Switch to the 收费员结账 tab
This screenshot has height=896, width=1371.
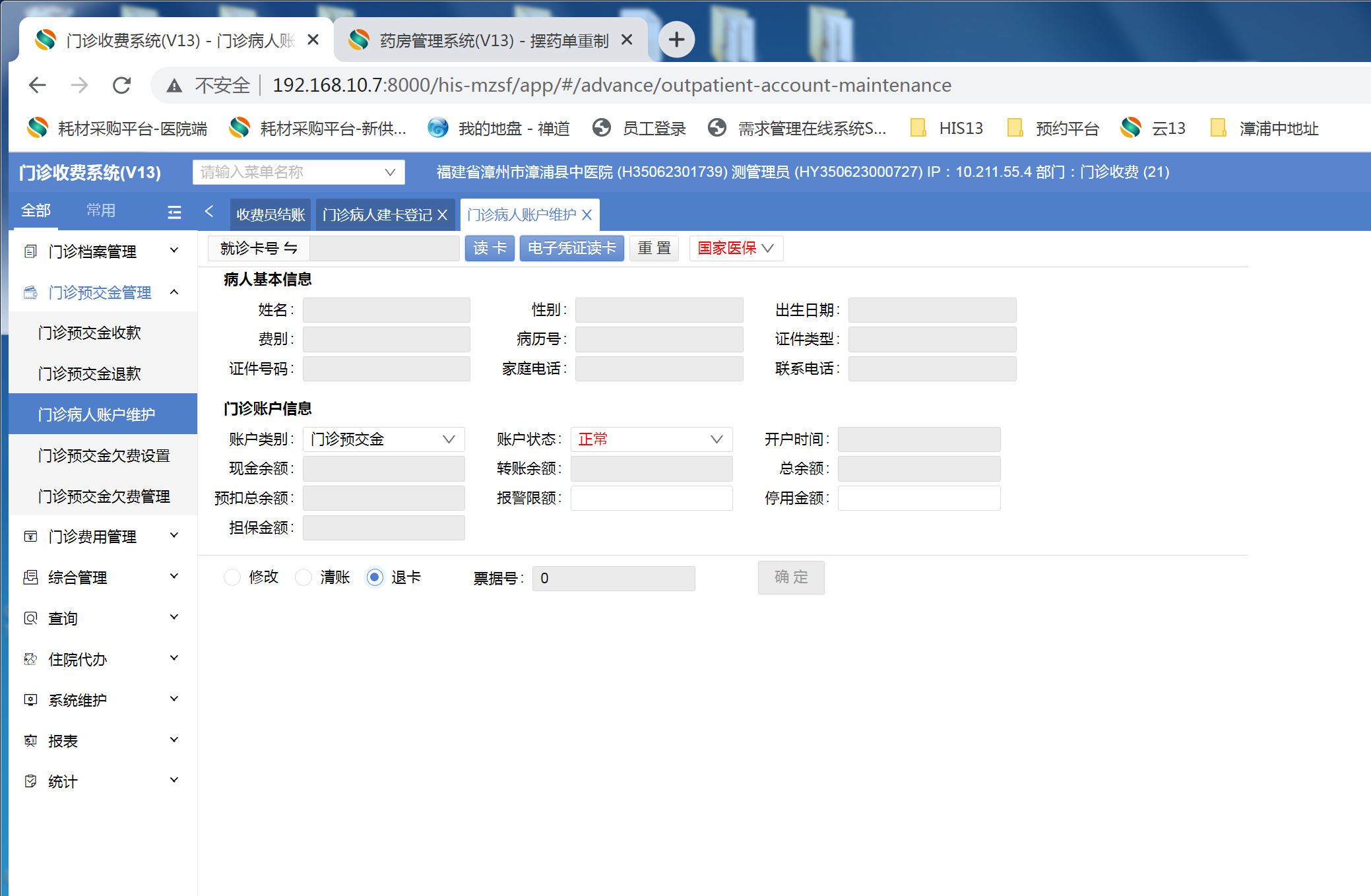[x=271, y=215]
